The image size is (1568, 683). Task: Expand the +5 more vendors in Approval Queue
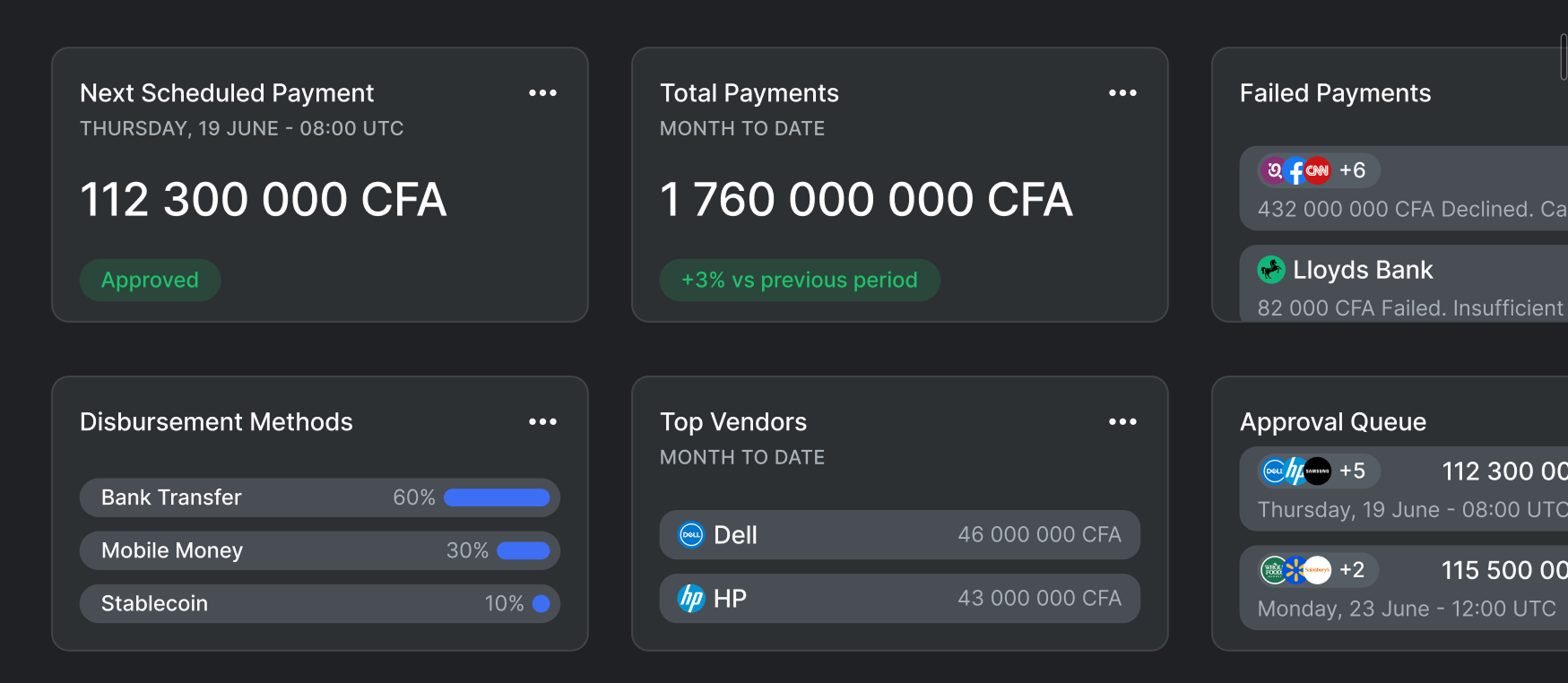(1352, 471)
